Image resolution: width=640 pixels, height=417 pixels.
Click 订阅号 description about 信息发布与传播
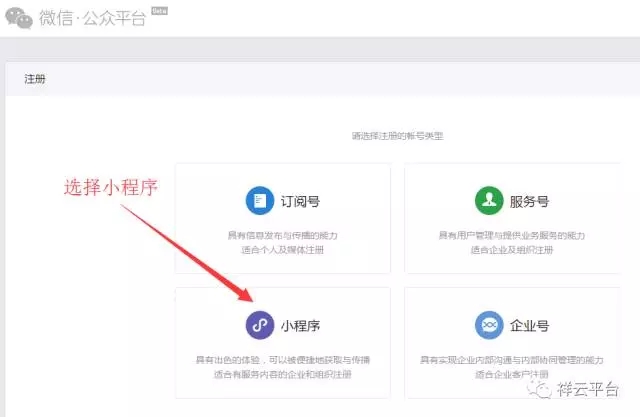pyautogui.click(x=282, y=235)
